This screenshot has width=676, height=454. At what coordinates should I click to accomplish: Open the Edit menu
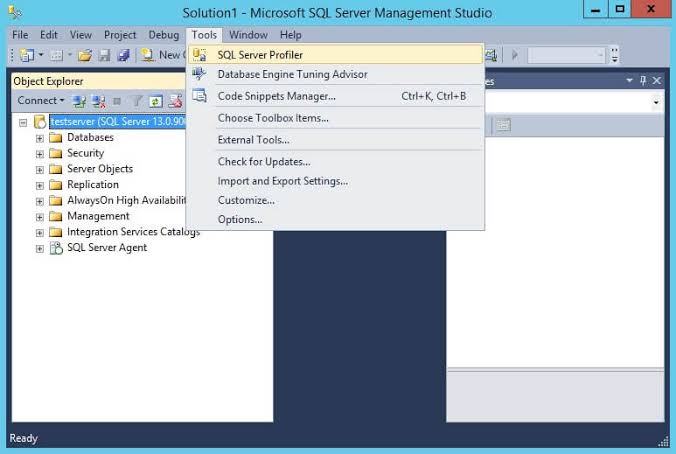point(49,35)
